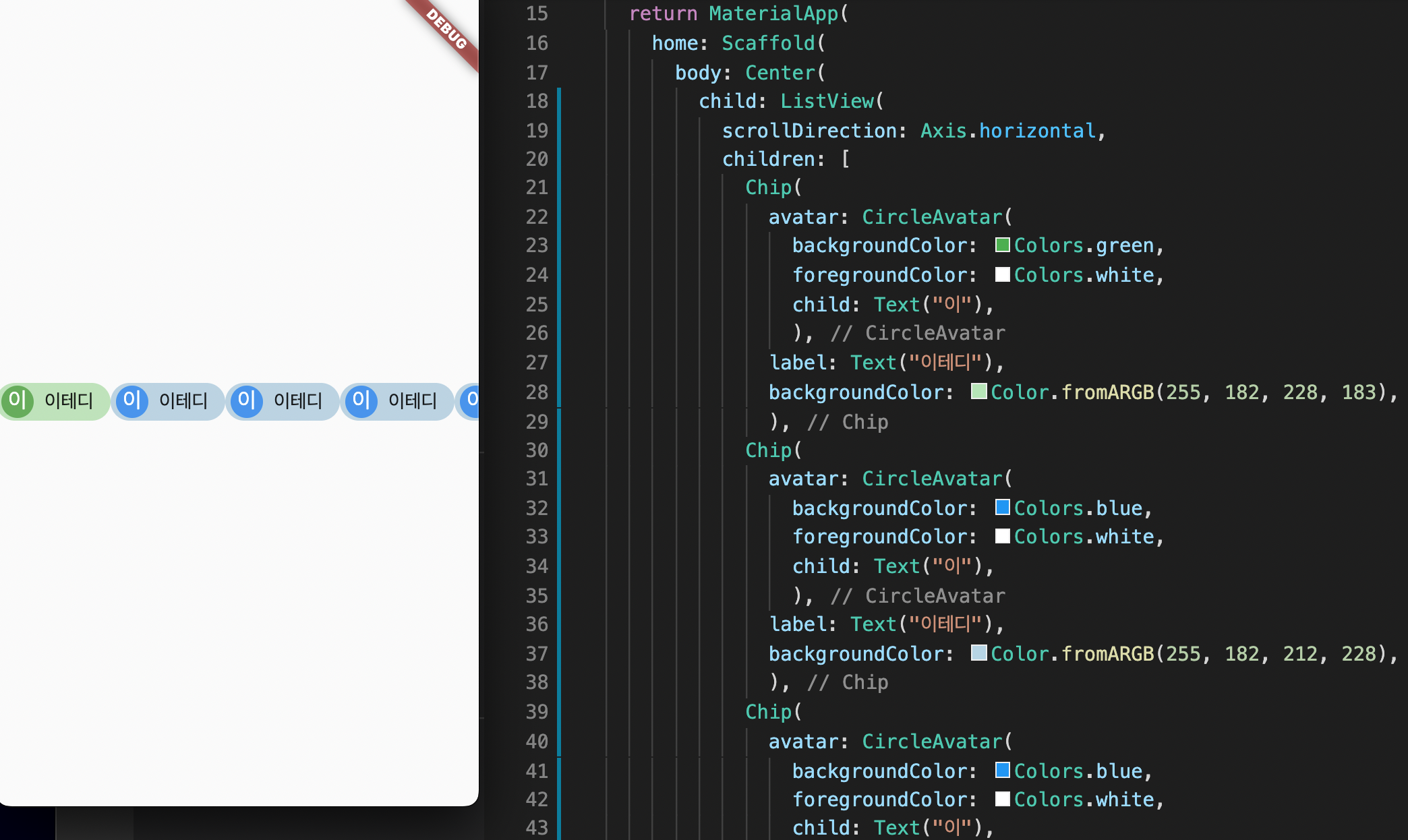This screenshot has width=1408, height=840.
Task: Click the ListView class name on line 18
Action: point(827,101)
